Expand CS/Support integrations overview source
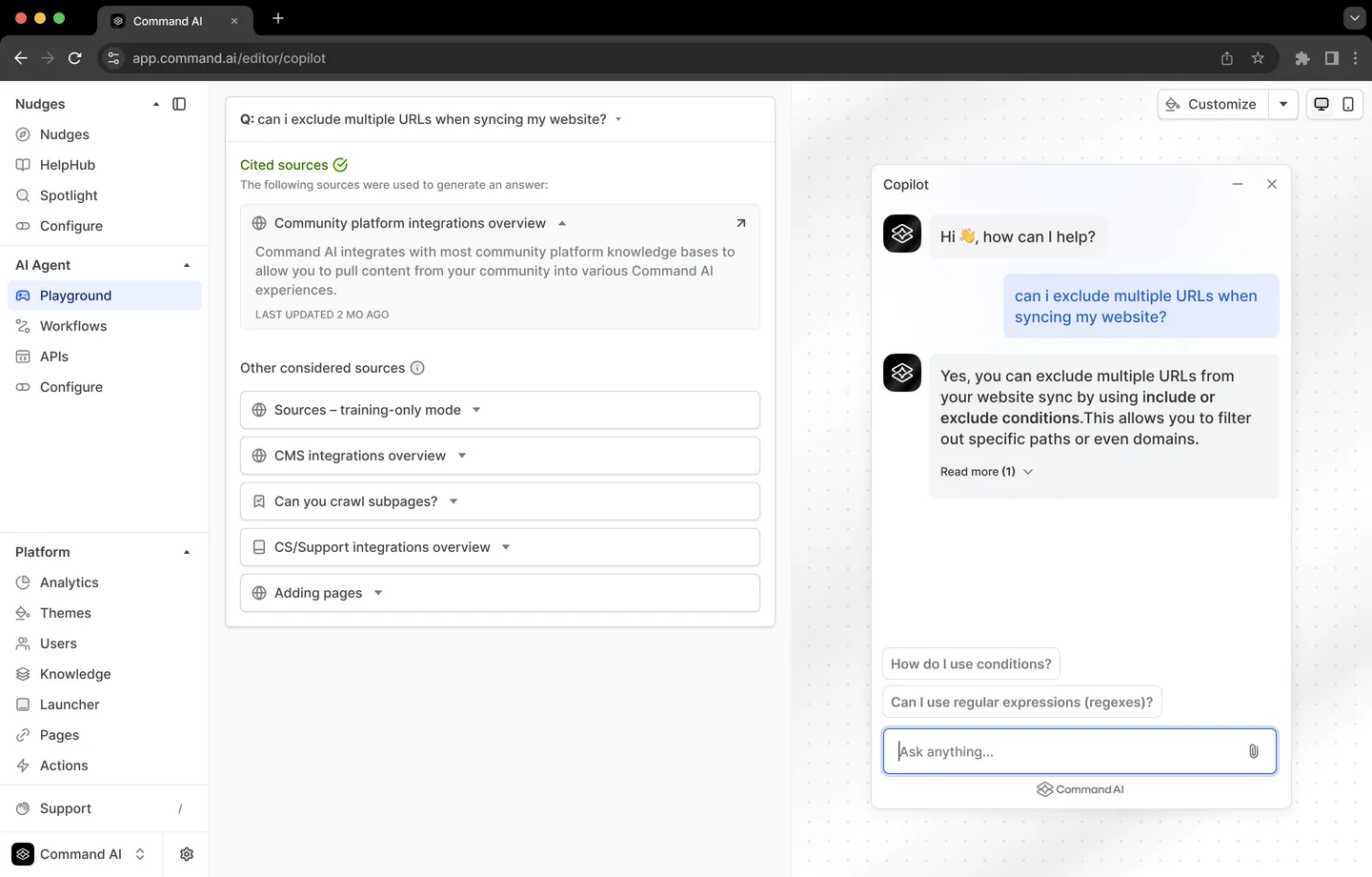This screenshot has width=1372, height=877. (x=500, y=547)
